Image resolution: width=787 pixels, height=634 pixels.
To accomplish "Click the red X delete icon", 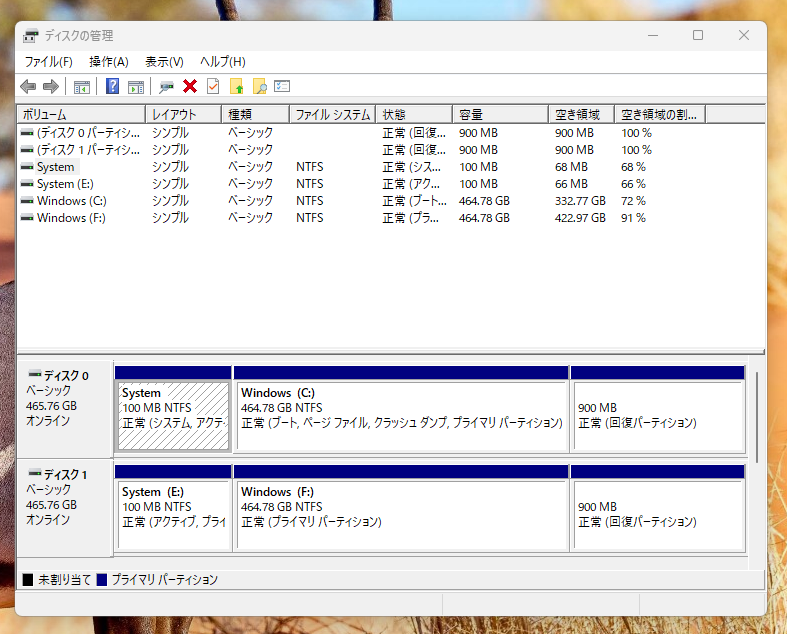I will (x=189, y=87).
